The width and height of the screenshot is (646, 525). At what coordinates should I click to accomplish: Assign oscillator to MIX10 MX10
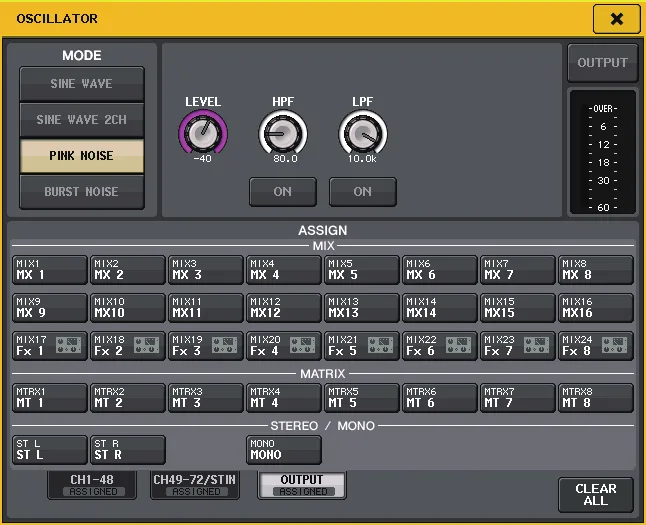coord(128,308)
